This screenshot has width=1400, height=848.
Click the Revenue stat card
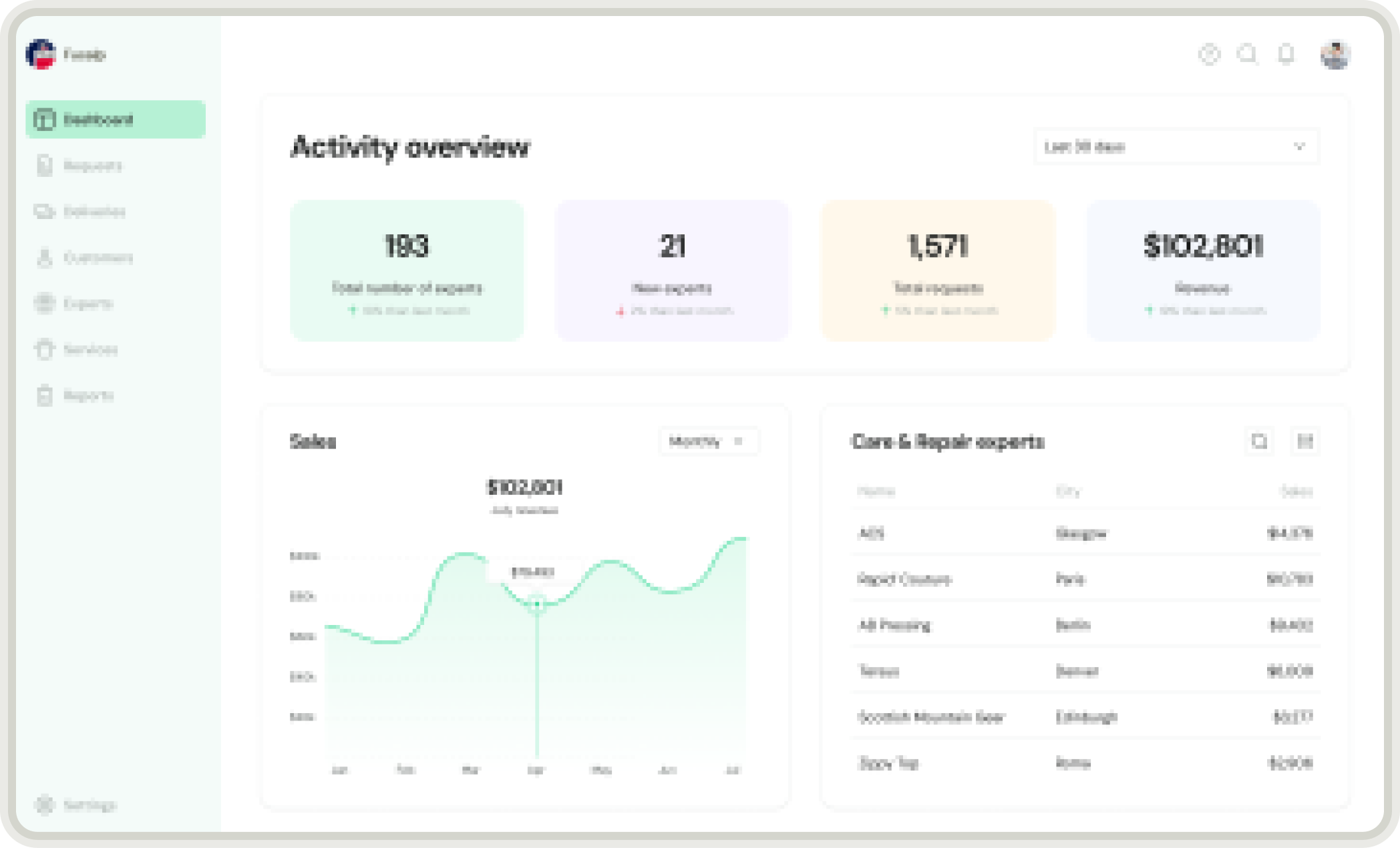[x=1202, y=270]
